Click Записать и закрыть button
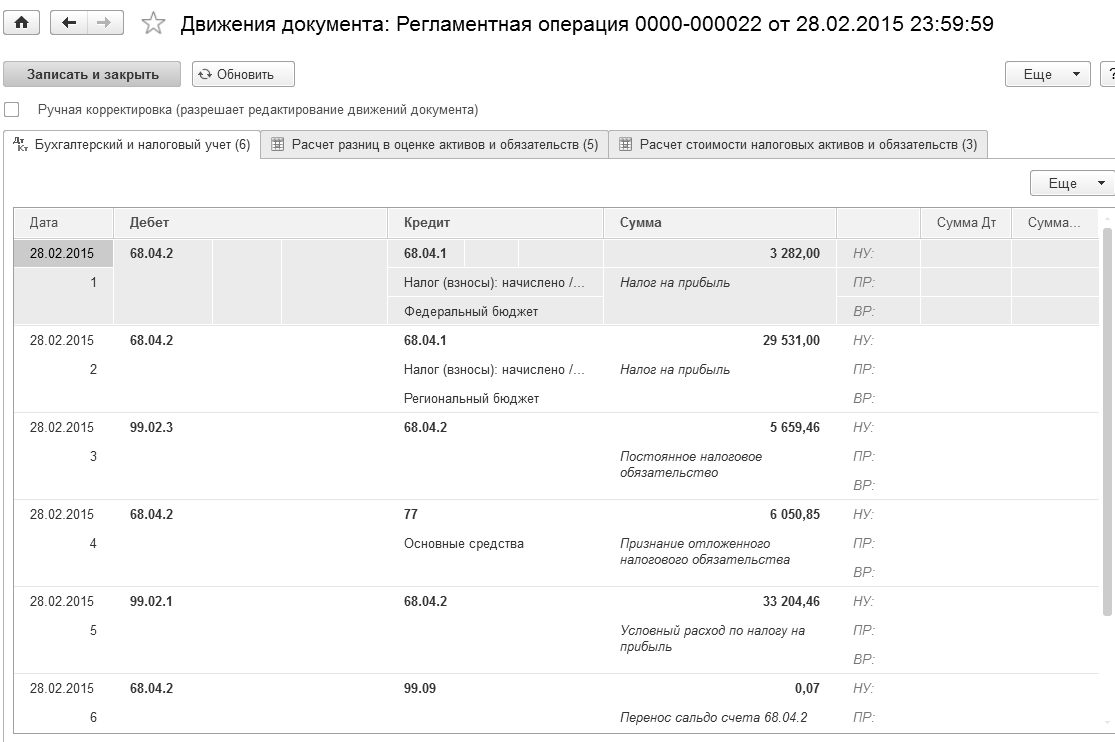1115x742 pixels. pyautogui.click(x=92, y=74)
